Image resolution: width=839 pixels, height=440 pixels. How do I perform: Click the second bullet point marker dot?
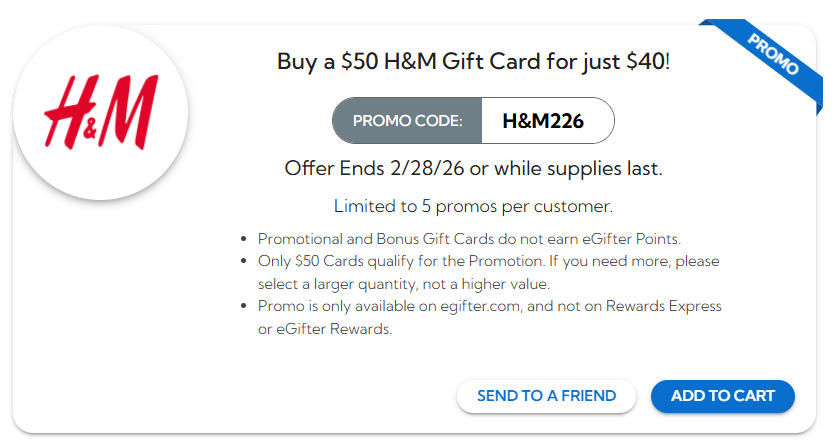[245, 262]
